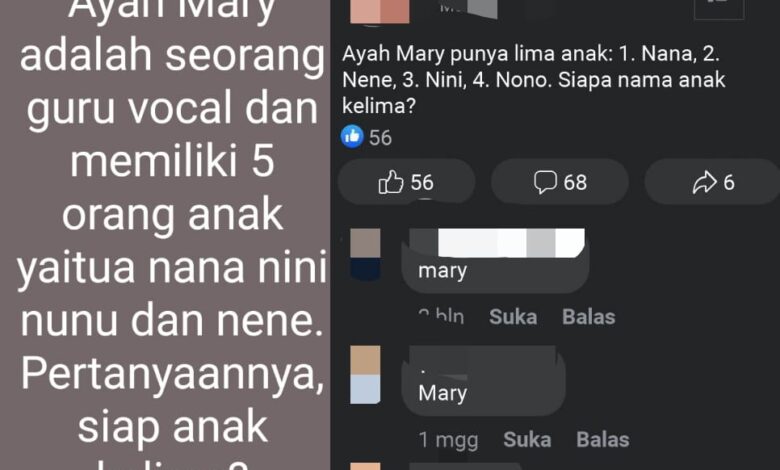Open the left image with guru vocal text
Screen dimensions: 780x470
point(165,235)
